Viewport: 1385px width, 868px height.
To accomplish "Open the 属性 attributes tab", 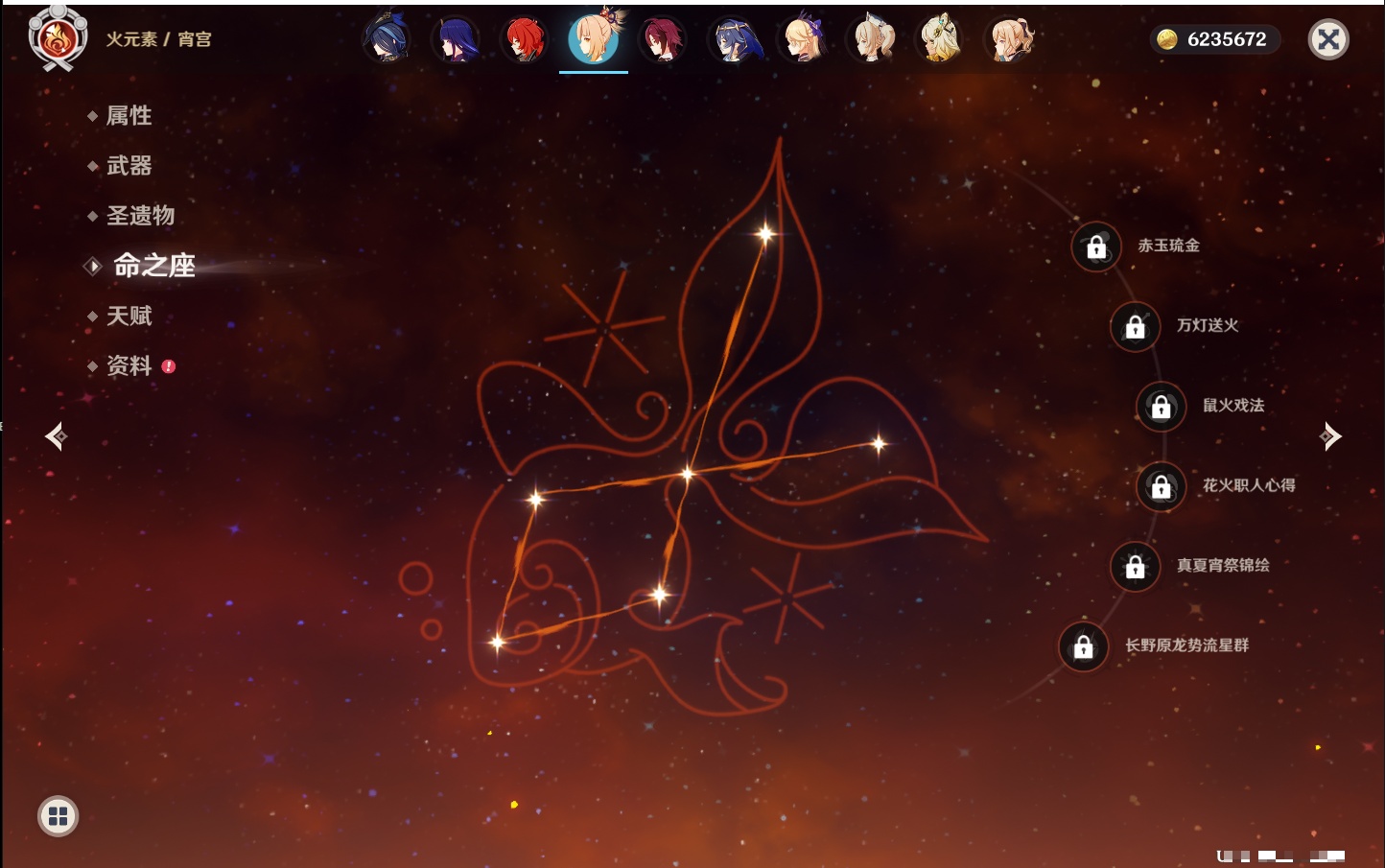I will click(129, 116).
